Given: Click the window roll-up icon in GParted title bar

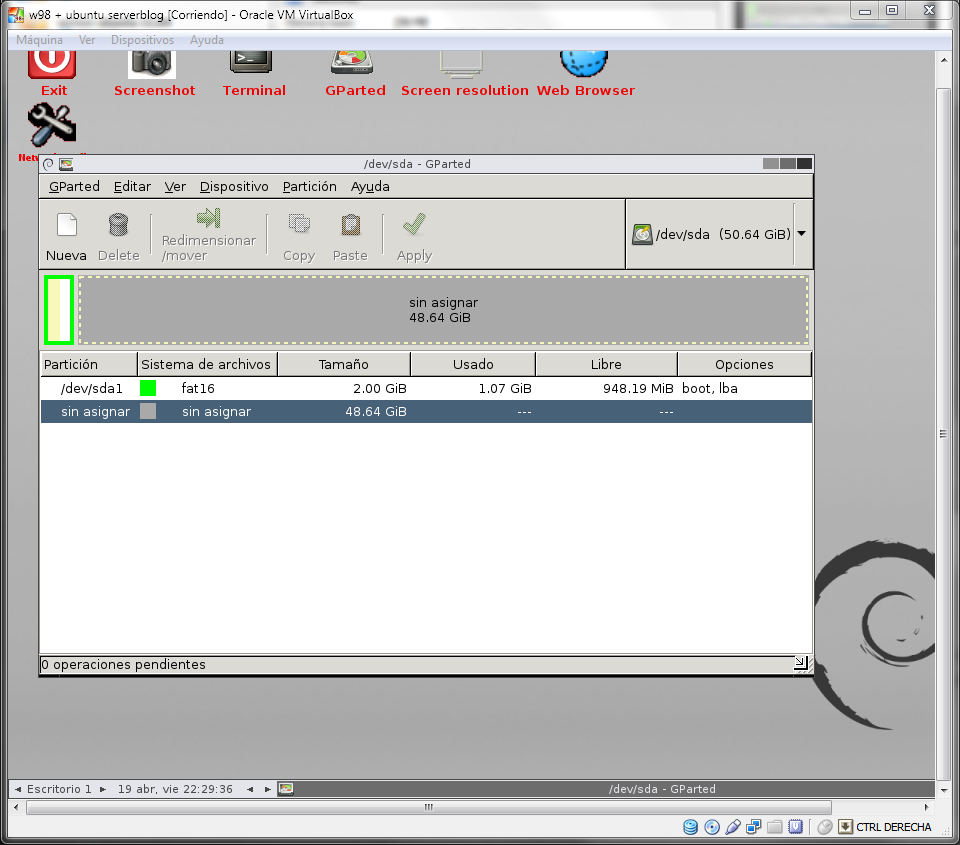Looking at the screenshot, I should click(x=48, y=164).
